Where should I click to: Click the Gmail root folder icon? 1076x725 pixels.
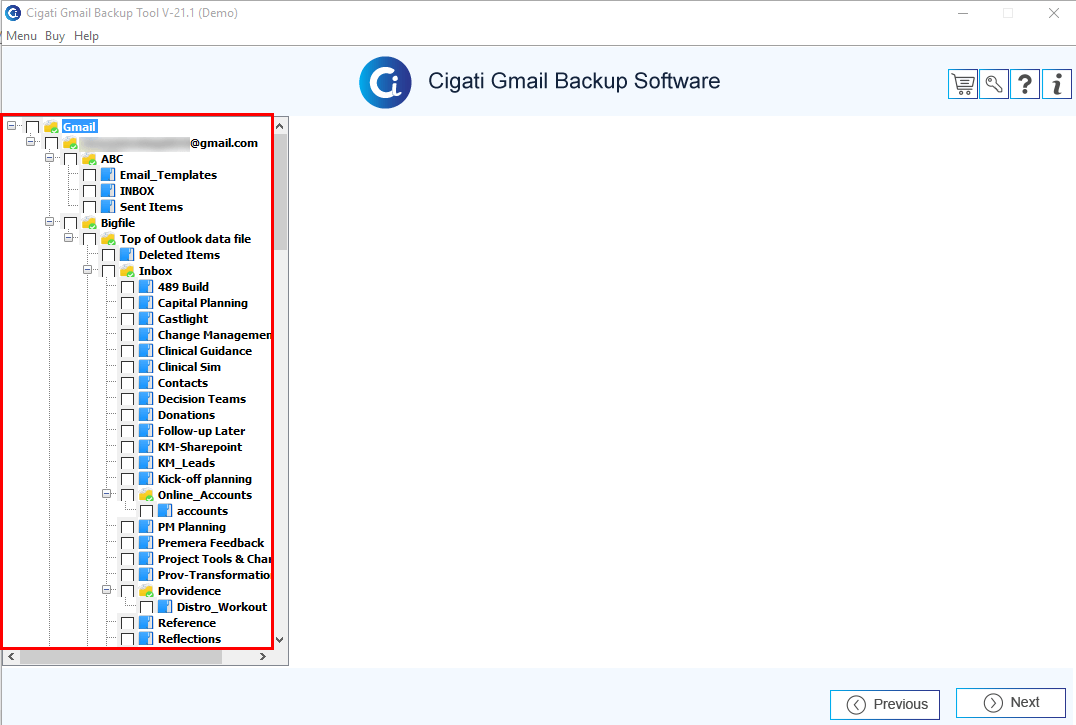click(x=51, y=127)
